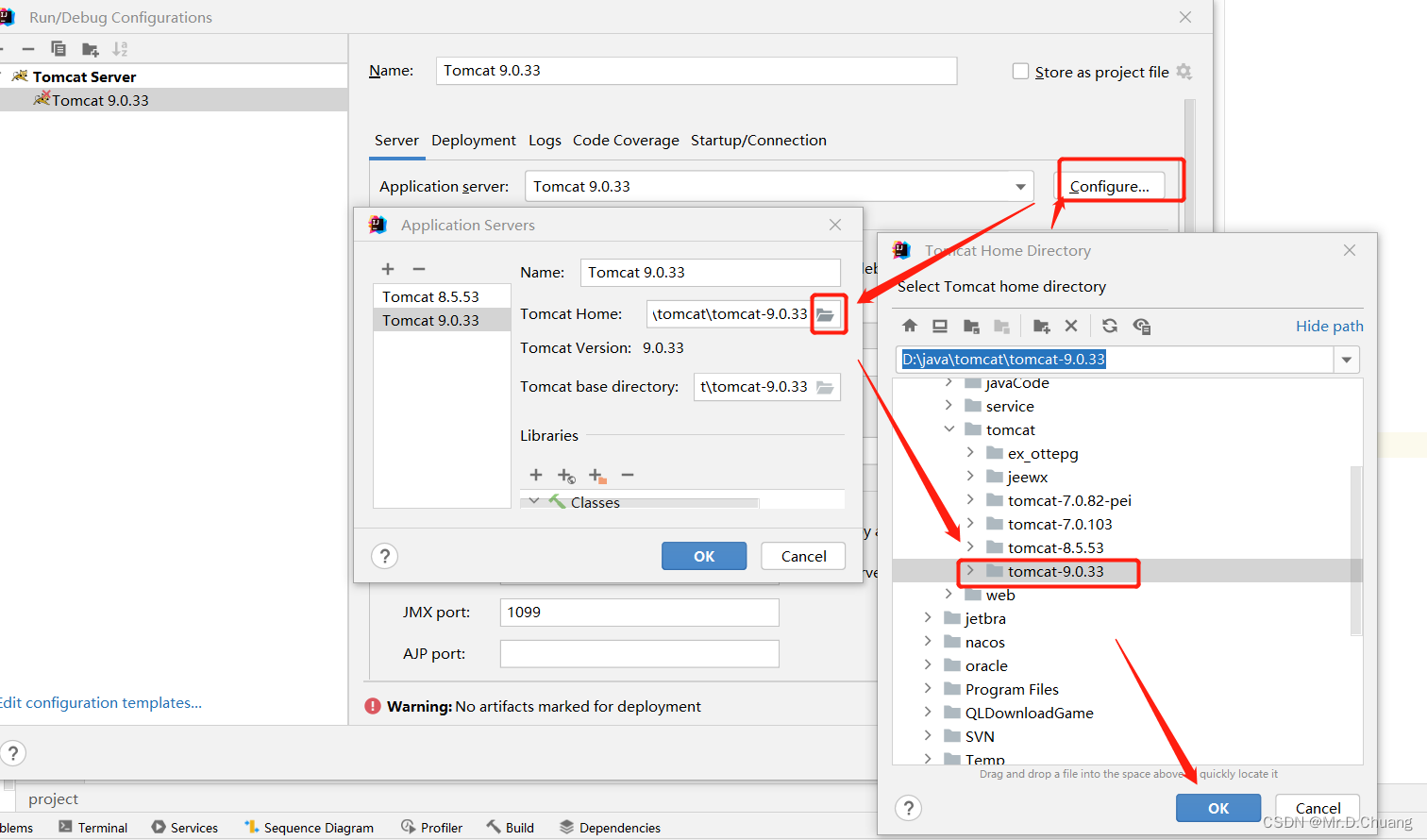Cancel the Application Servers dialog

pyautogui.click(x=804, y=556)
